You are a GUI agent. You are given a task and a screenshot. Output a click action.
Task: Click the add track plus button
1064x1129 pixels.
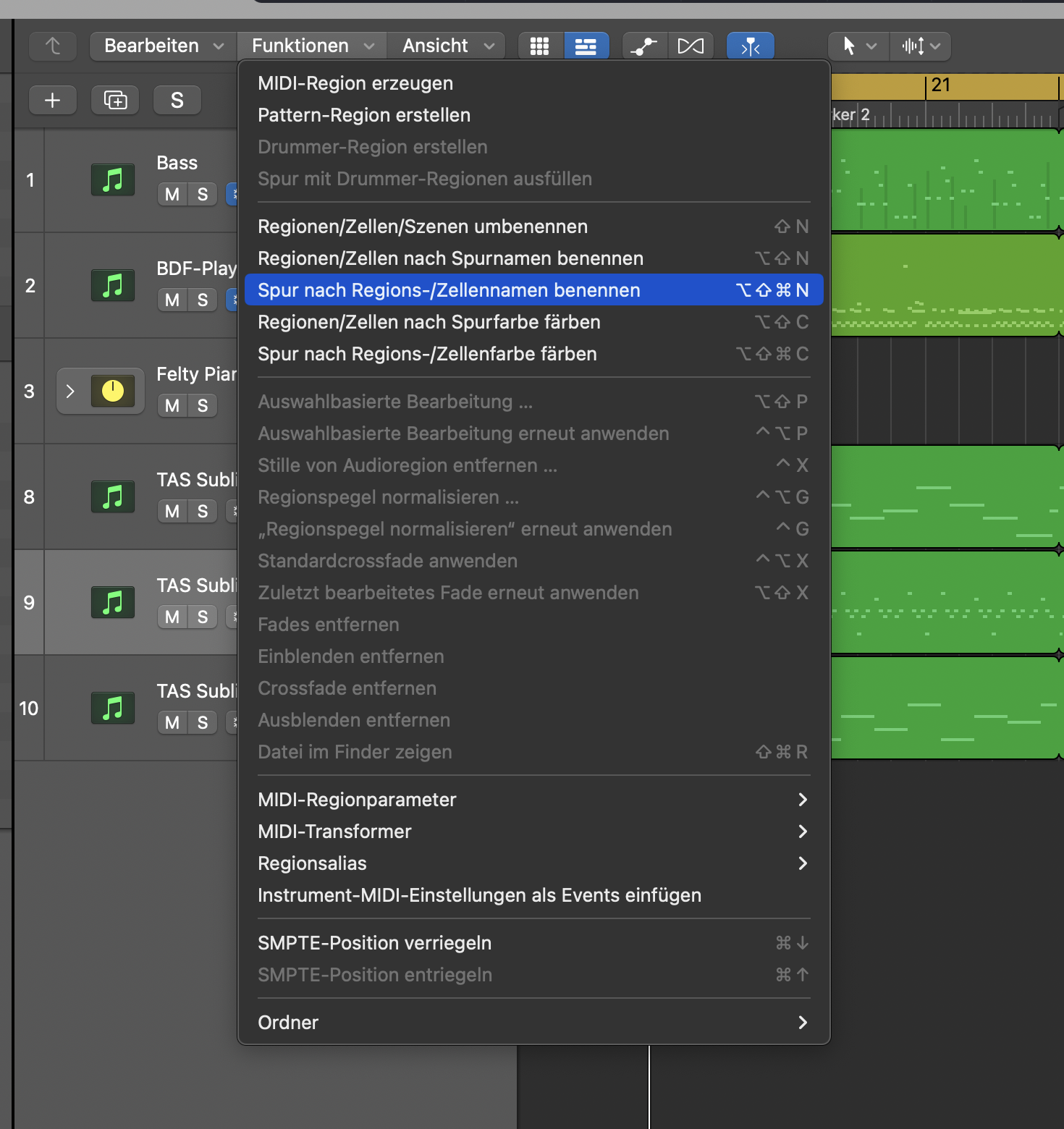pyautogui.click(x=53, y=100)
